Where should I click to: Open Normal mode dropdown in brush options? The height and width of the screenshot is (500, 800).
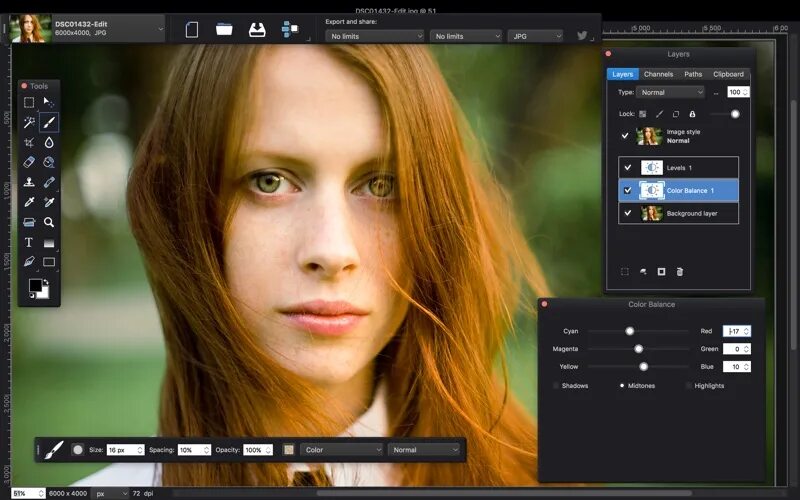[x=423, y=450]
